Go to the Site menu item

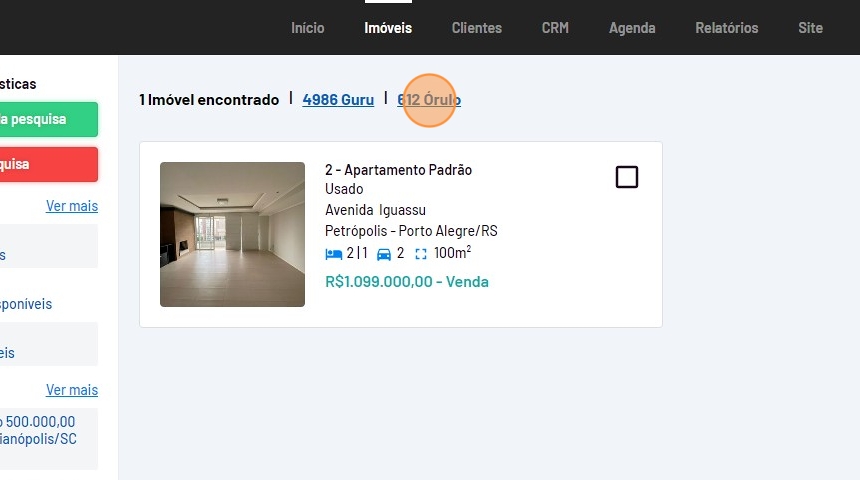(x=810, y=28)
